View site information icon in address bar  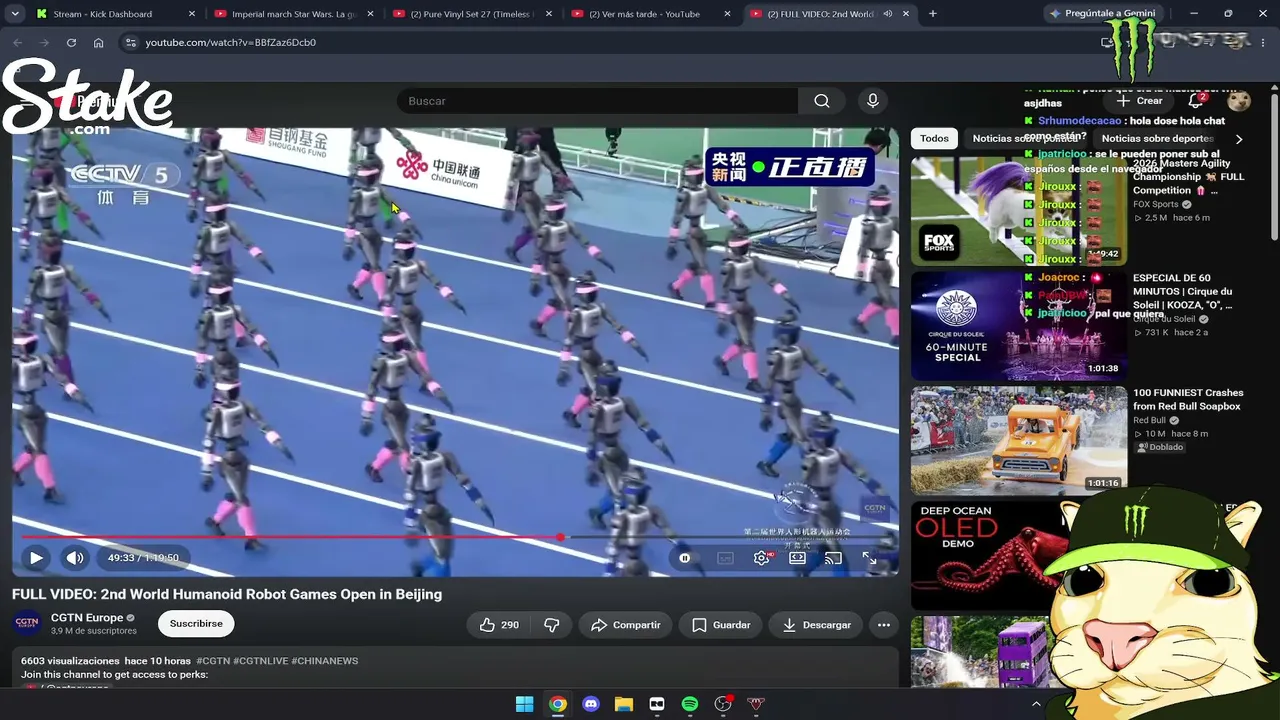[130, 43]
